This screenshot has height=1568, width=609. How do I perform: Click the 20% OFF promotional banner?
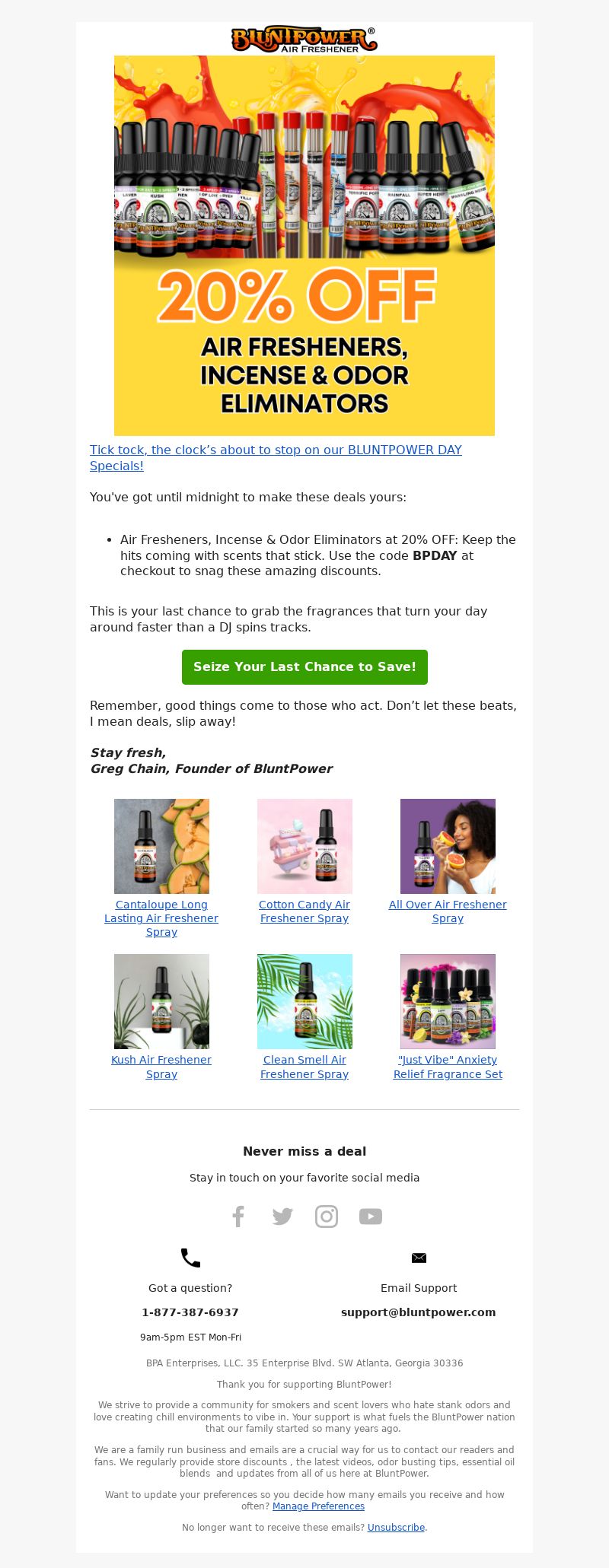304,246
